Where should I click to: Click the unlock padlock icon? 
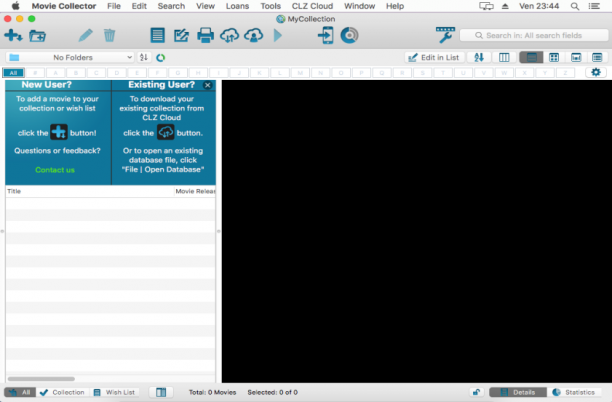point(476,392)
